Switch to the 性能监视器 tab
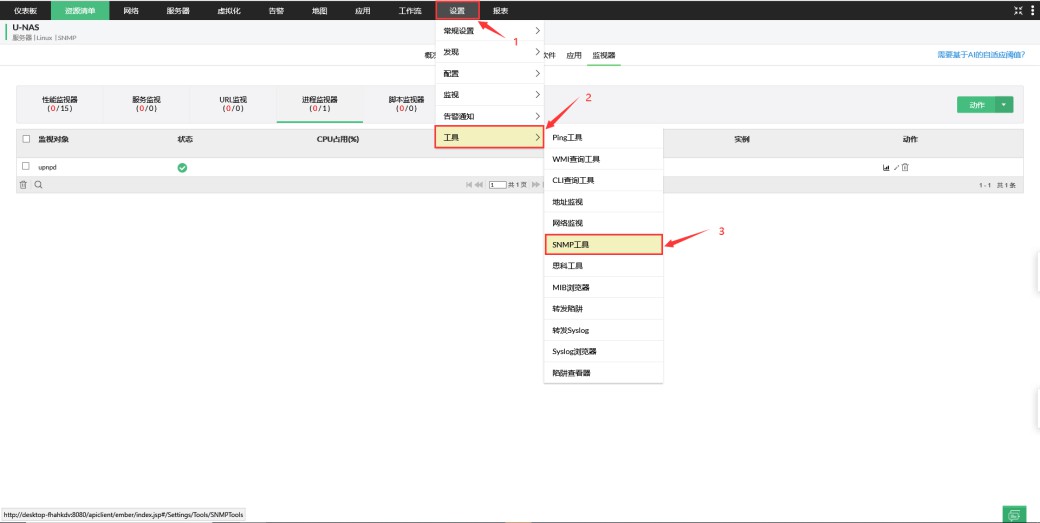 59,104
